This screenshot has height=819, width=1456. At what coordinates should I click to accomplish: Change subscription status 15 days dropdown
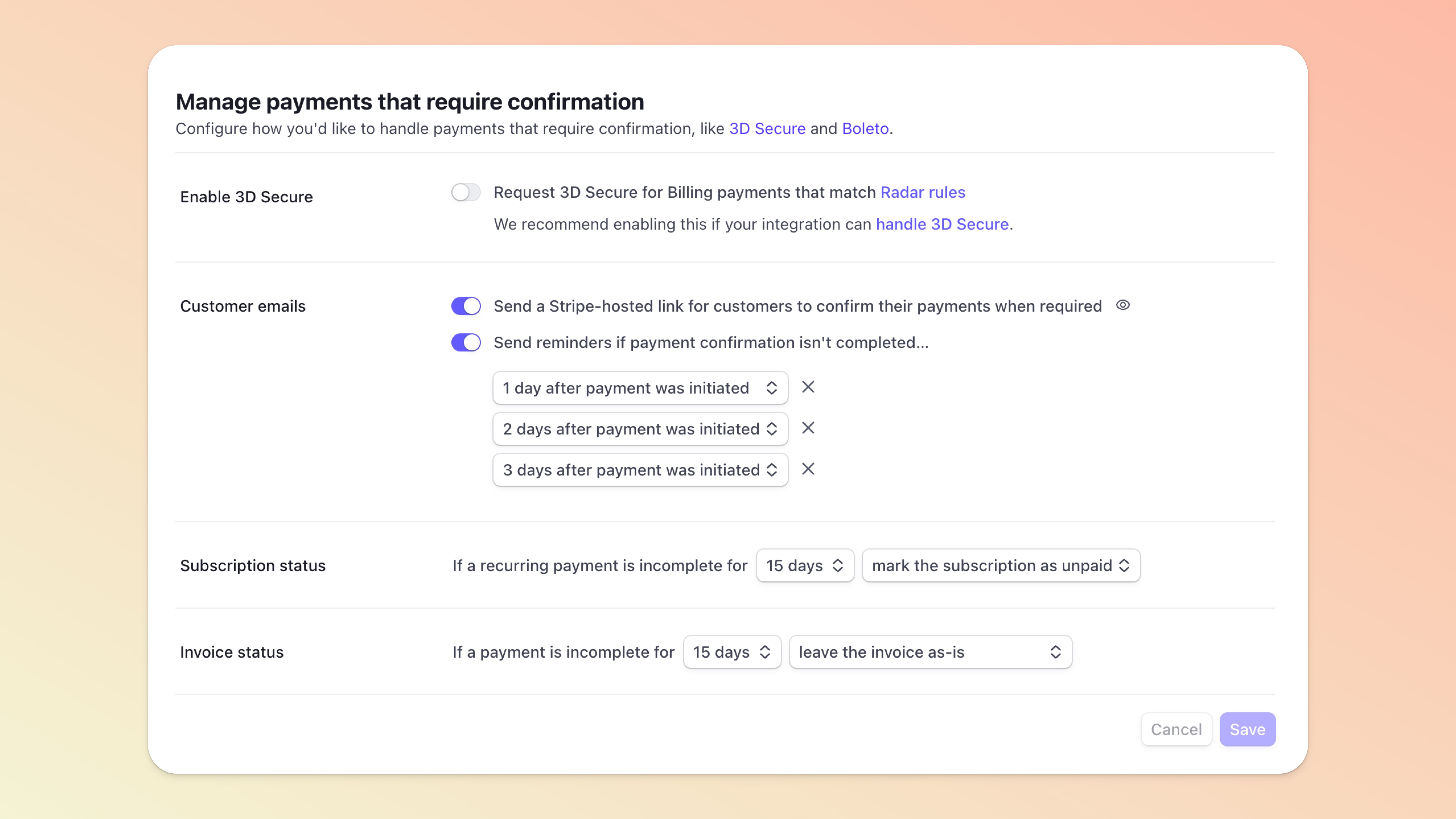[x=804, y=565]
